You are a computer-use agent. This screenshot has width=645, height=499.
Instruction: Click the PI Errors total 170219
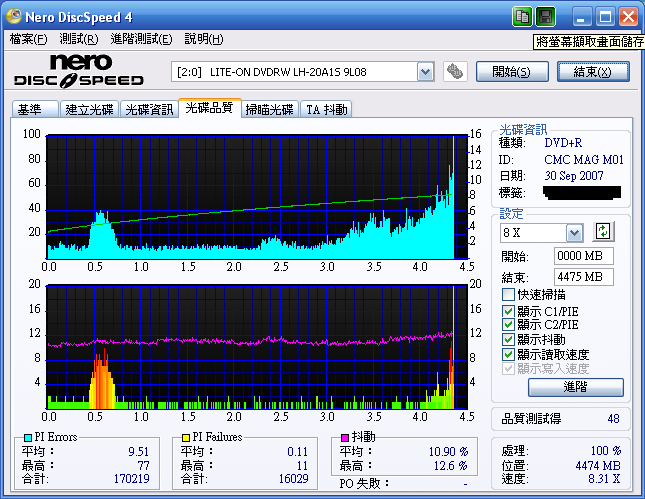coord(131,479)
